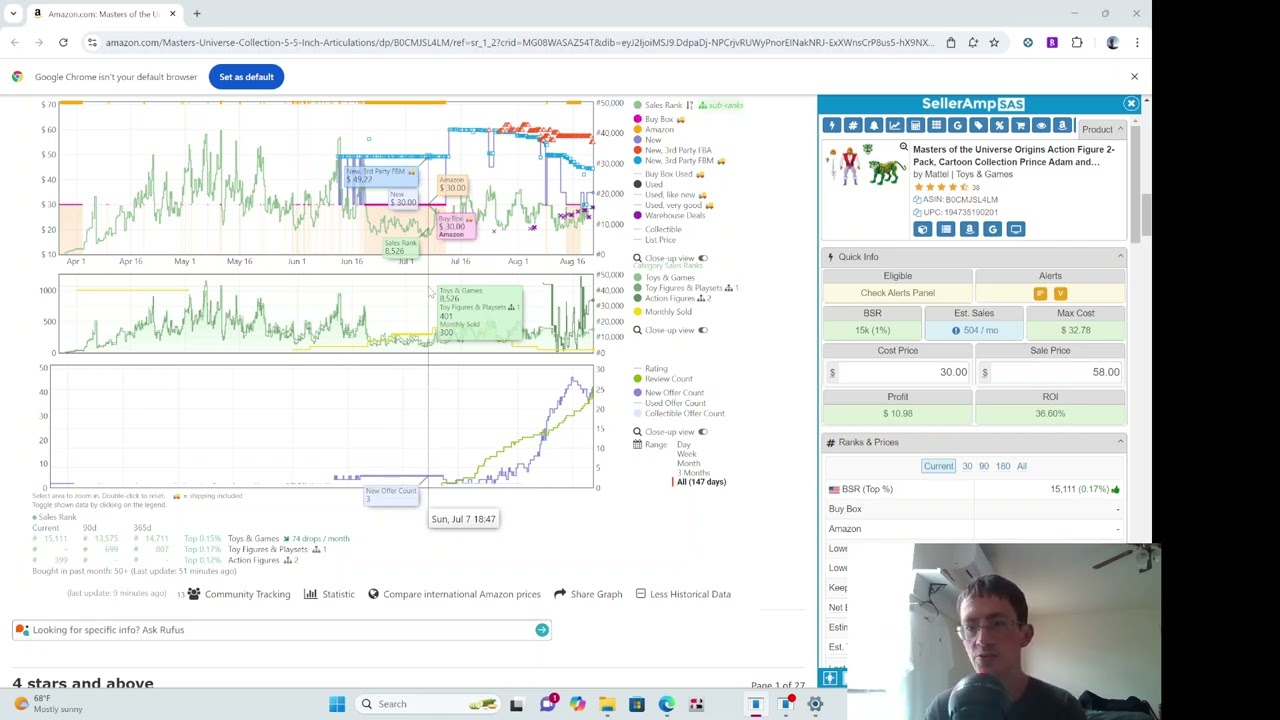
Task: Copy the UPC using the copy icon
Action: (x=917, y=212)
